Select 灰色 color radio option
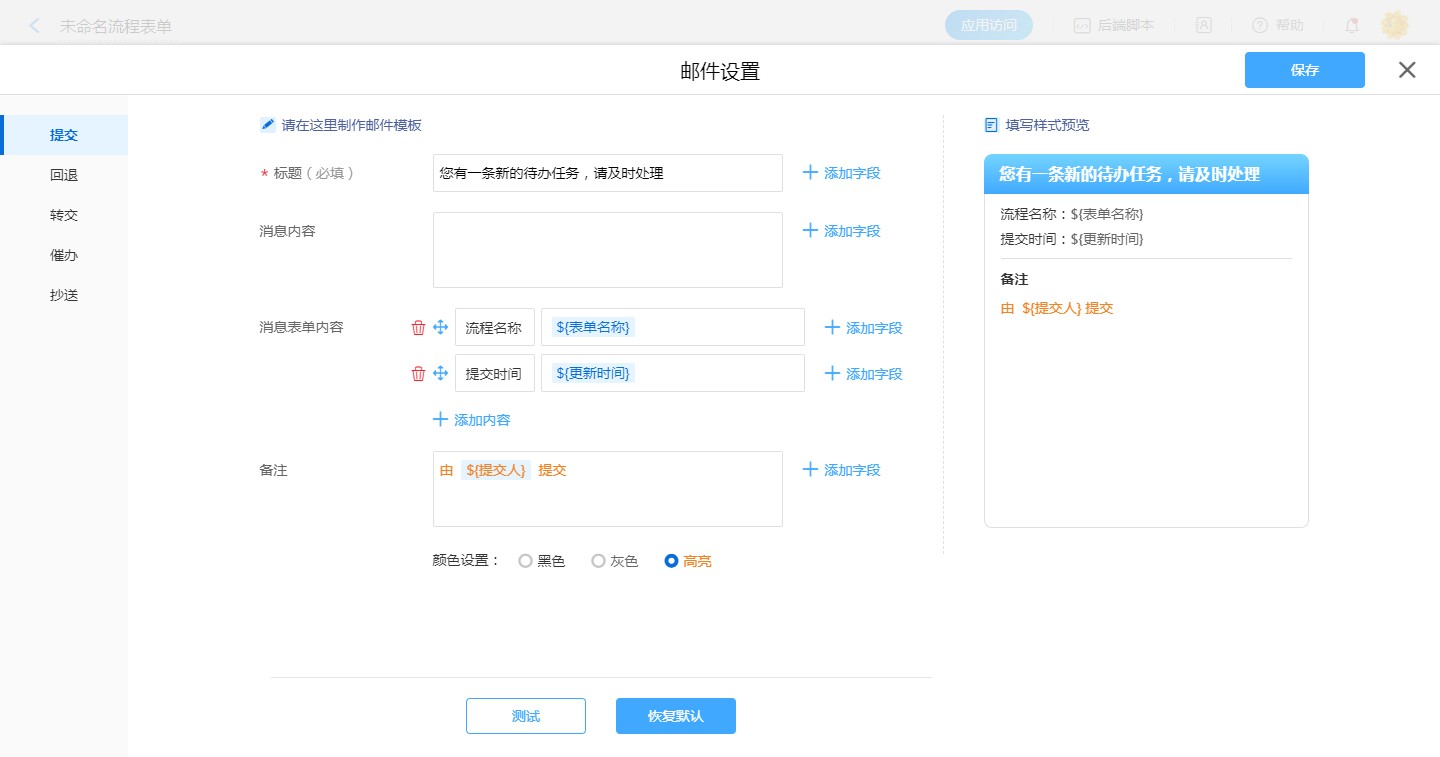The height and width of the screenshot is (757, 1440). (599, 562)
